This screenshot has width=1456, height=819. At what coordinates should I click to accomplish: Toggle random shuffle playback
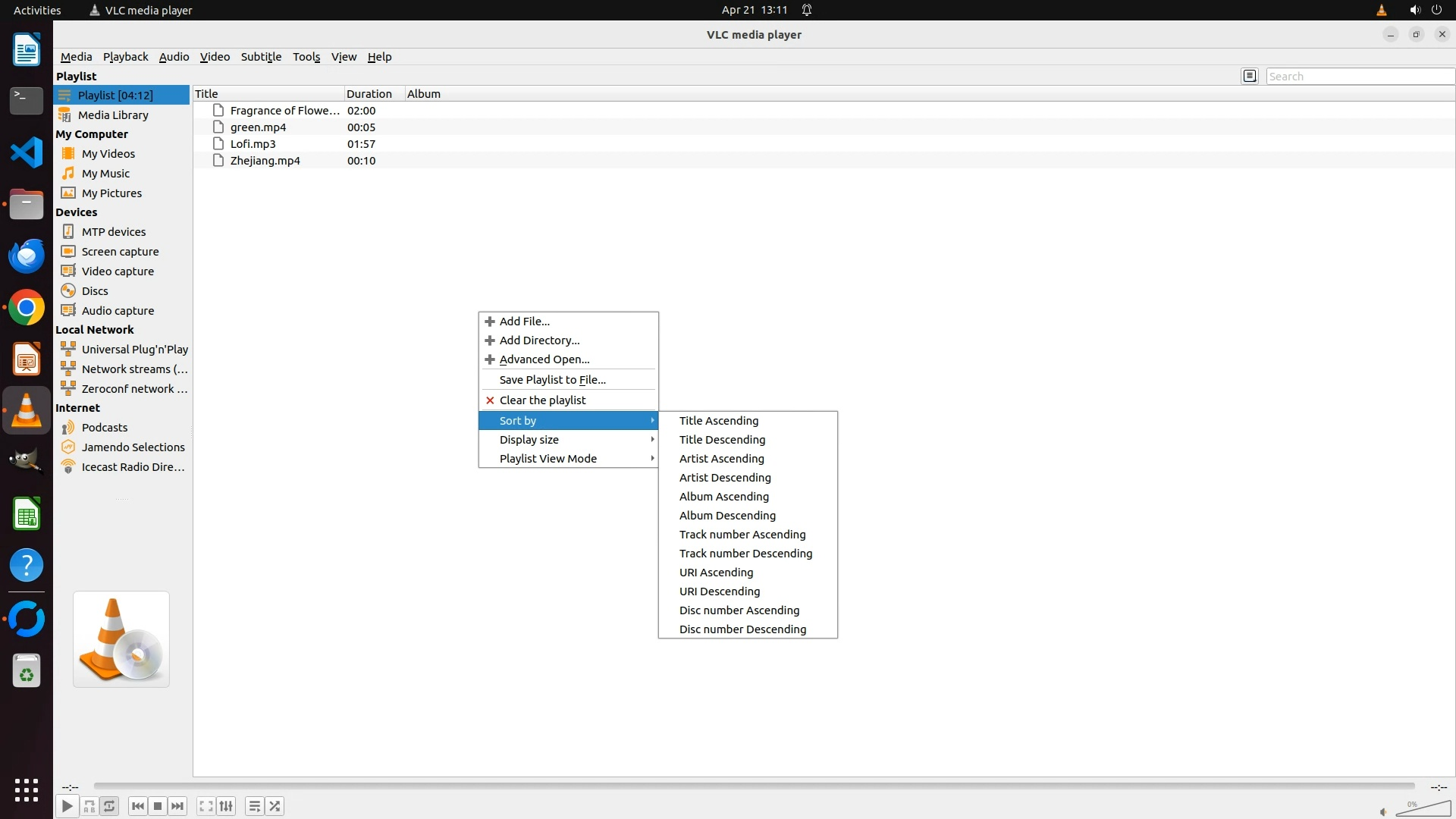coord(275,806)
